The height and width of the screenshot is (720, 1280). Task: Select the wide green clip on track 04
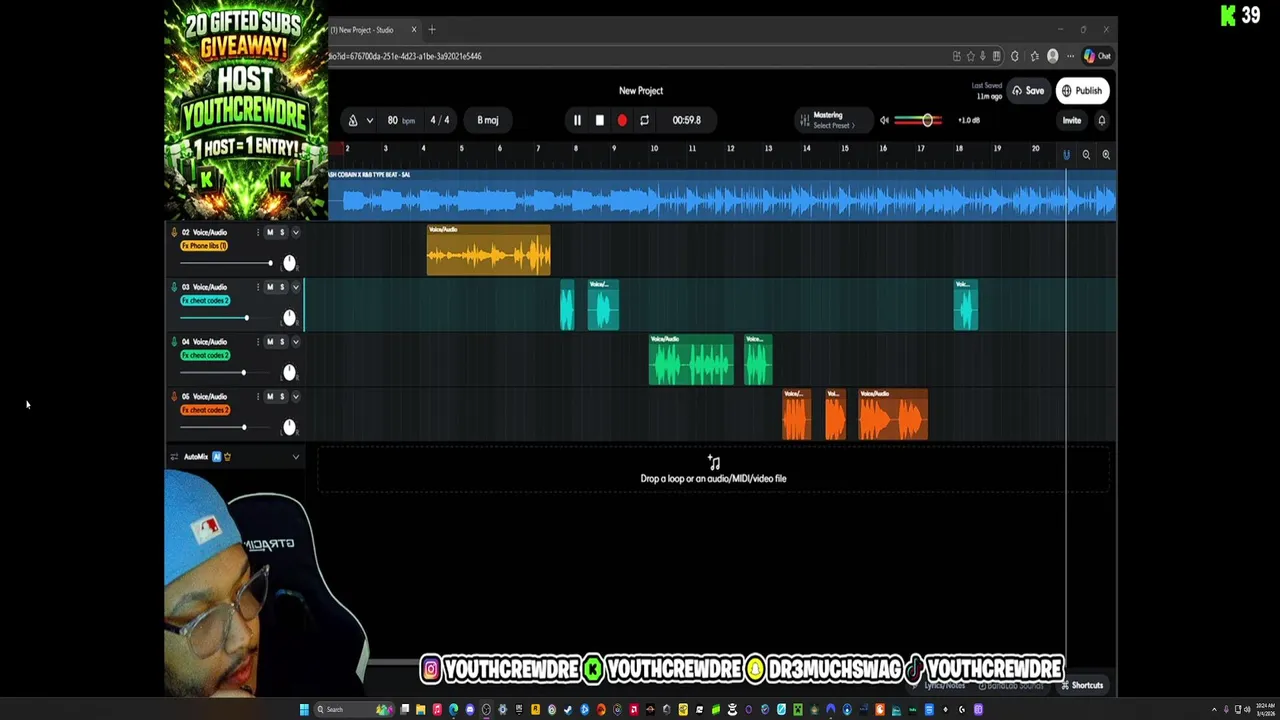click(x=691, y=360)
